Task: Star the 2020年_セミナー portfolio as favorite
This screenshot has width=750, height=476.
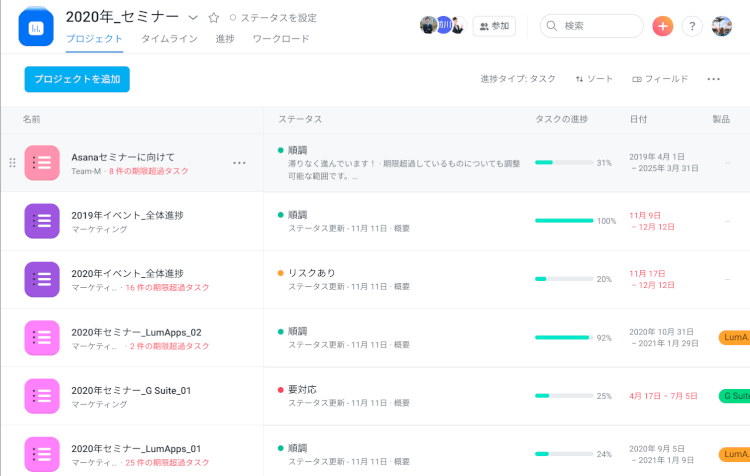Action: (x=214, y=18)
